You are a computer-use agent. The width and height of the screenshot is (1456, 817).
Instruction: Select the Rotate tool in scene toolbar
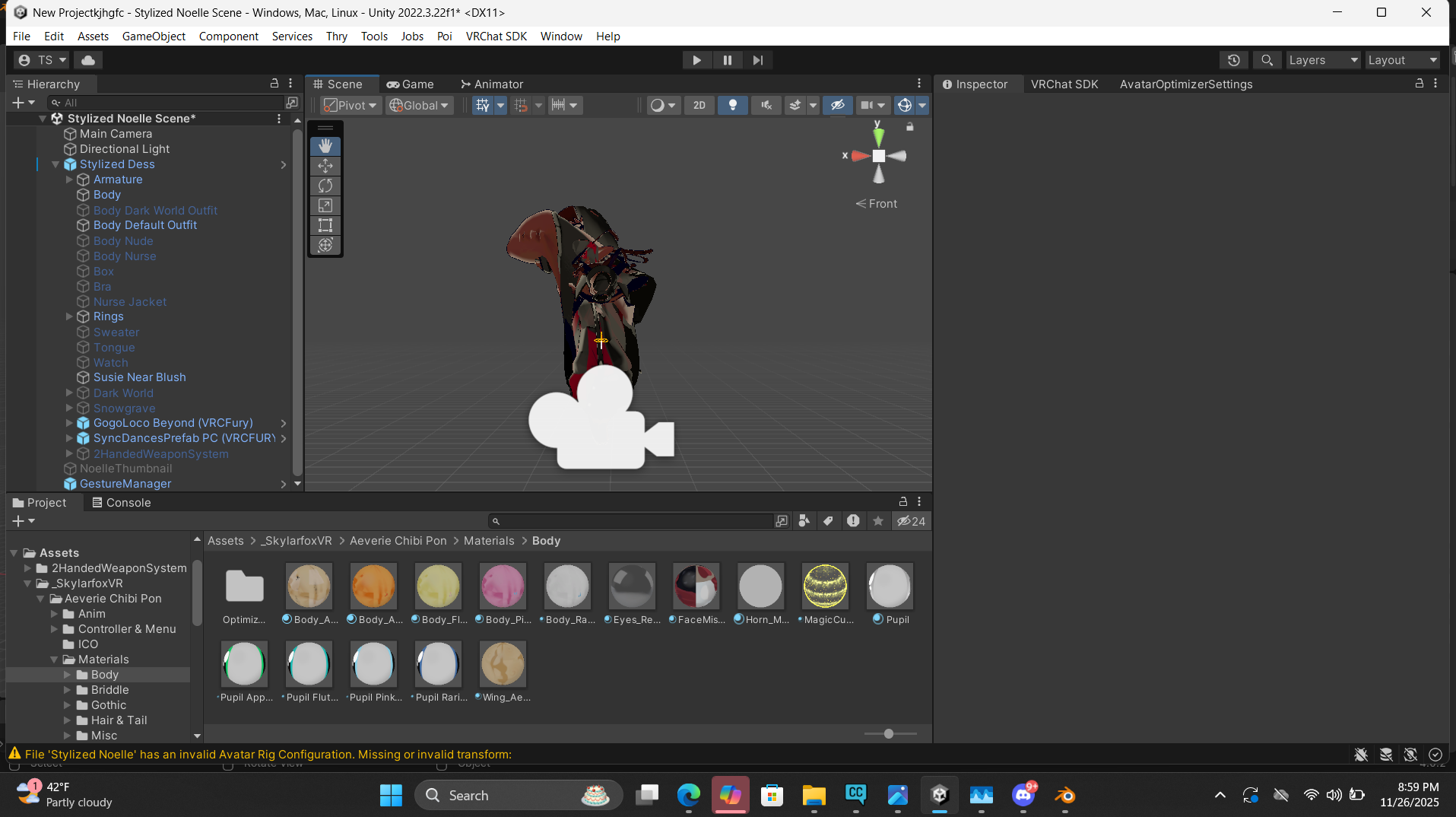(x=325, y=185)
